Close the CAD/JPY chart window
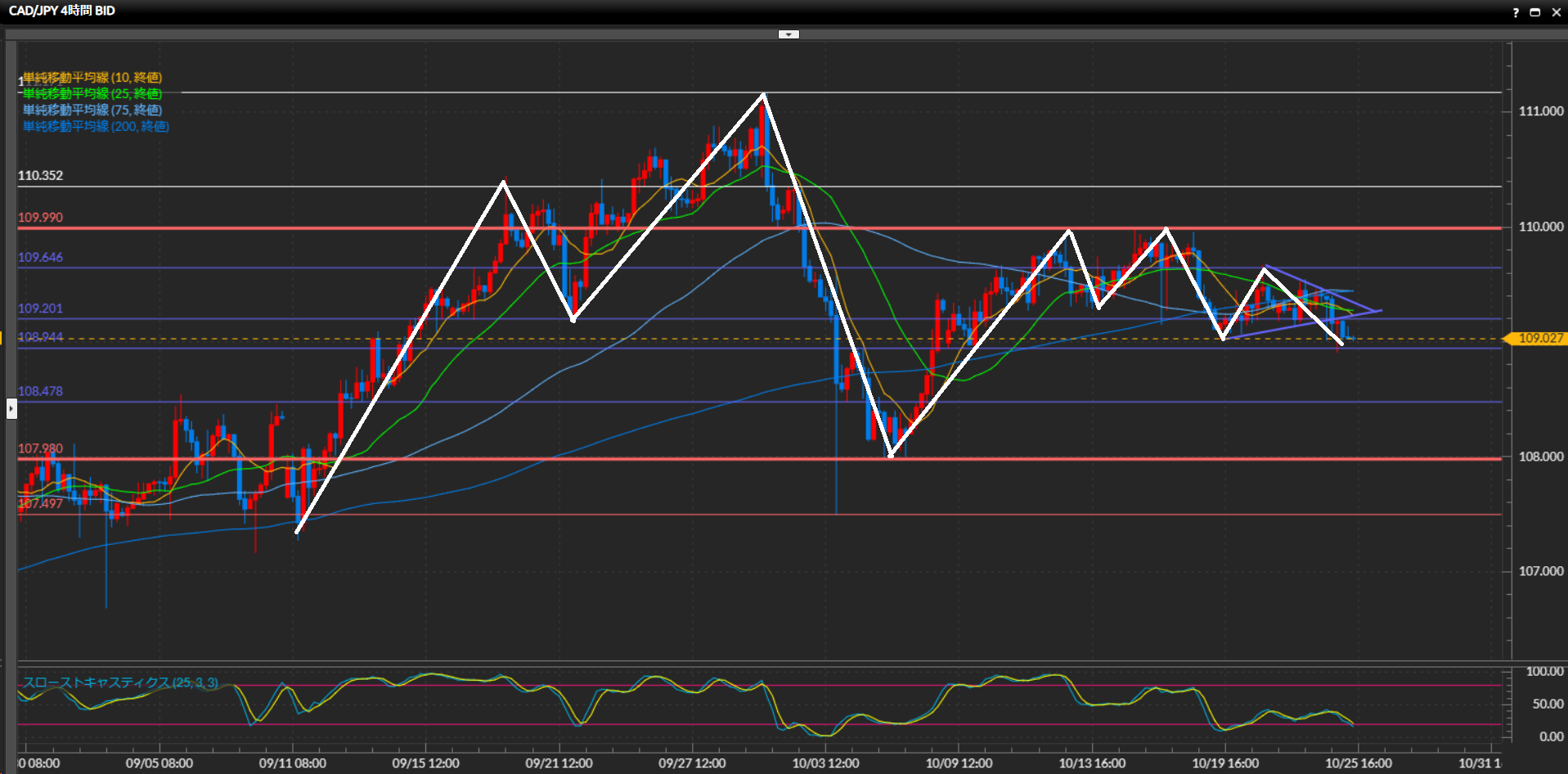Screen dimensions: 1568x774 (x=1556, y=12)
